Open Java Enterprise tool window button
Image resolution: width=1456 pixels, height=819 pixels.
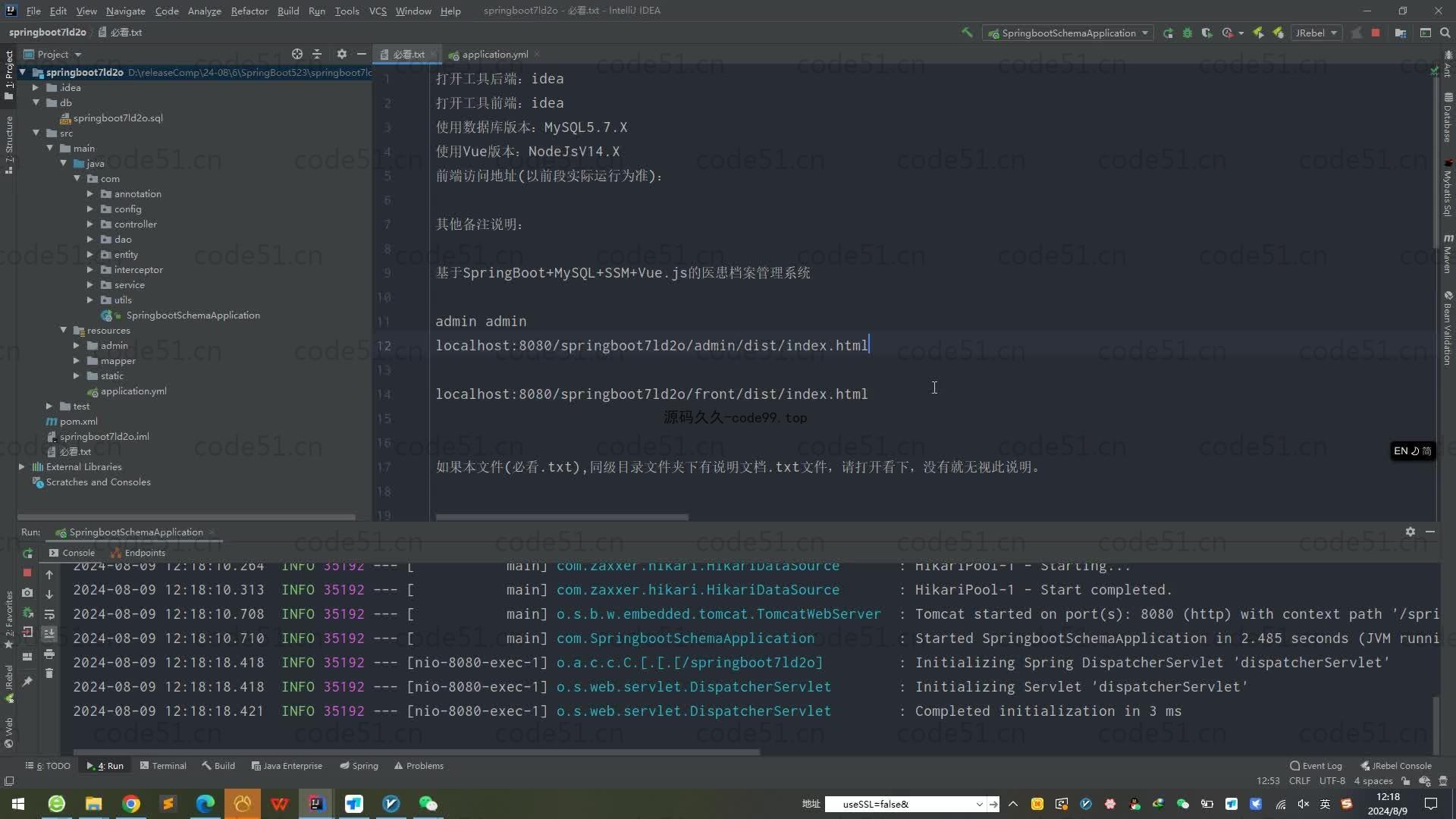coord(287,766)
